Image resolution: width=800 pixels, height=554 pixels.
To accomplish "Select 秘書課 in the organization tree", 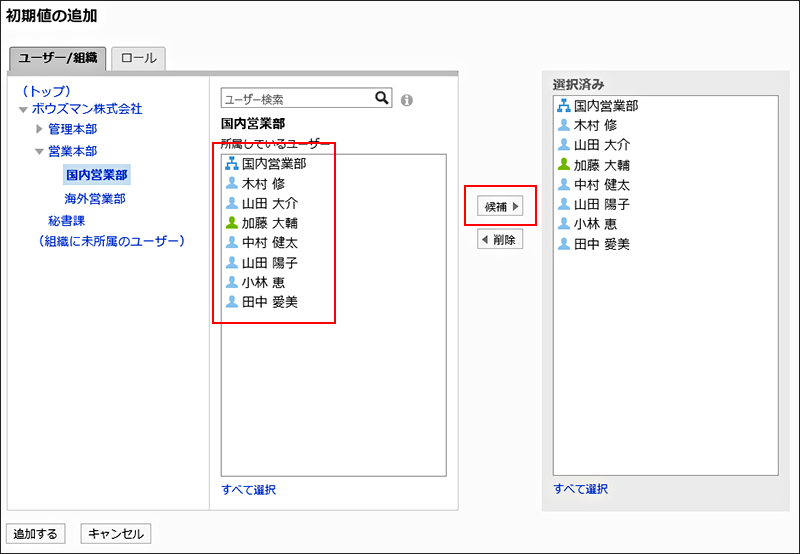I will [x=66, y=221].
